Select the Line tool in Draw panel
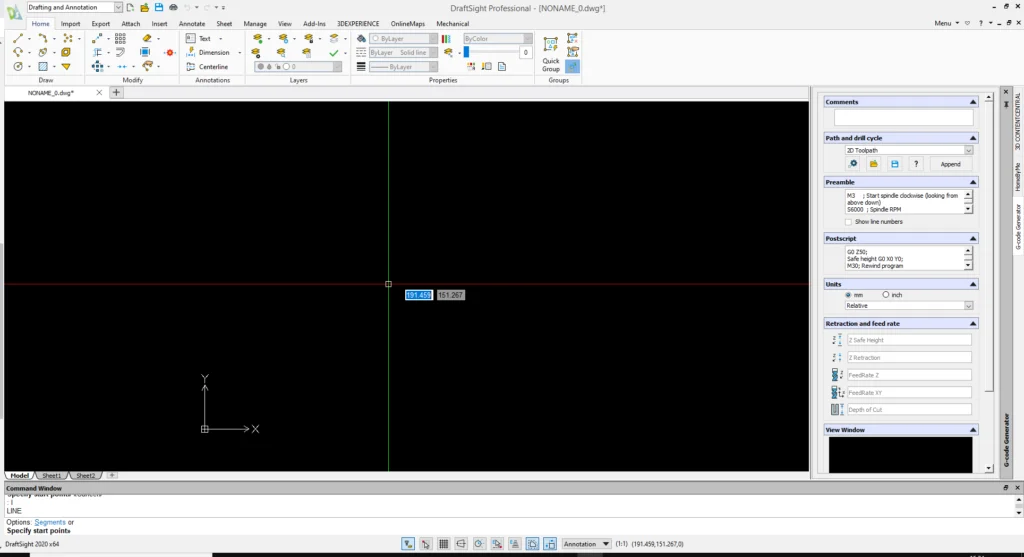Image resolution: width=1024 pixels, height=557 pixels. [x=18, y=38]
